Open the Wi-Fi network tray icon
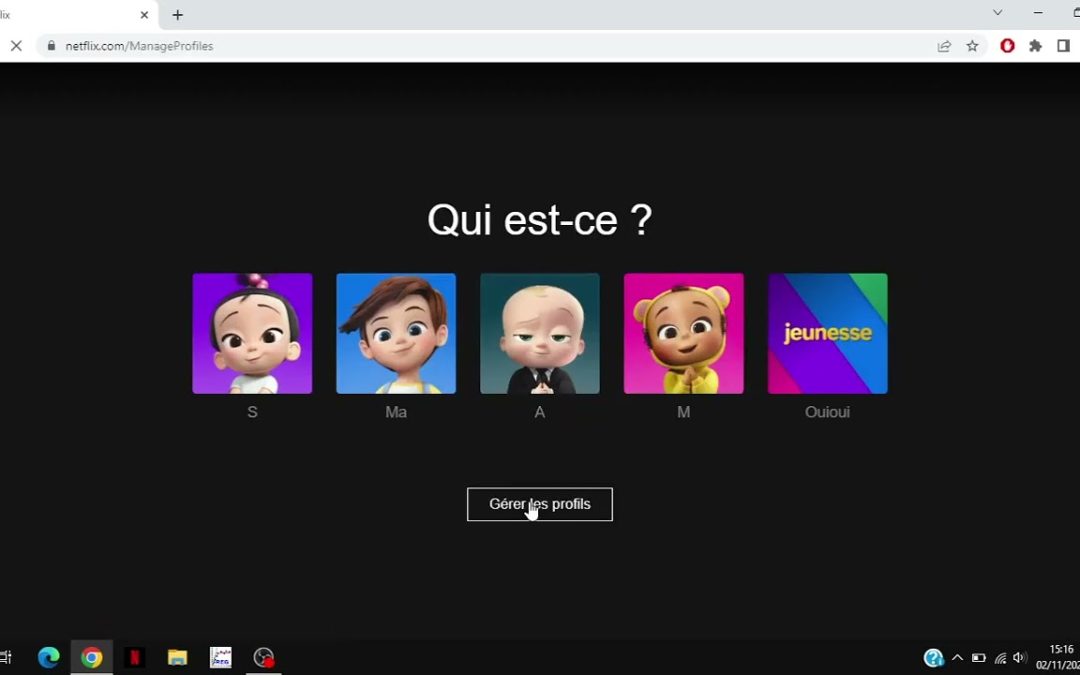The height and width of the screenshot is (675, 1080). 1001,658
